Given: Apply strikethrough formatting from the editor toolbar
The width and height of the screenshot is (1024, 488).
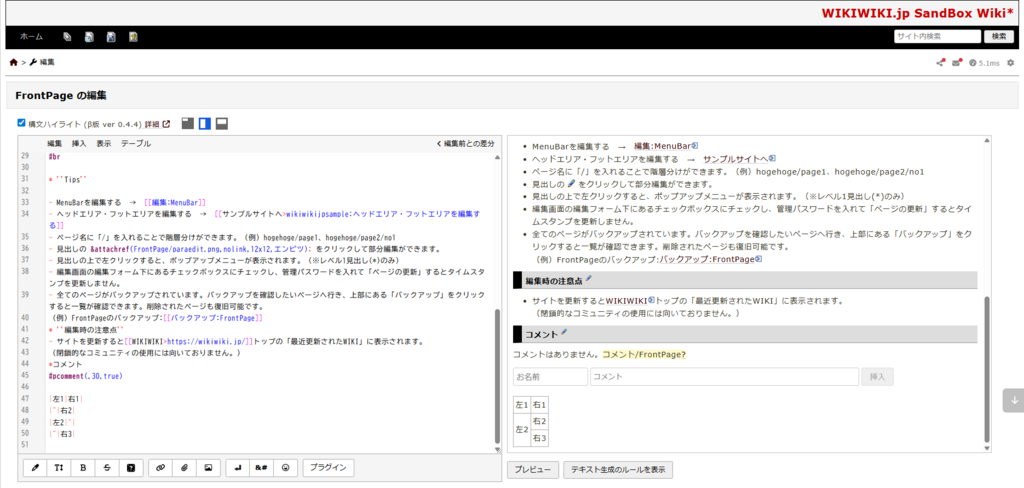Looking at the screenshot, I should 106,467.
